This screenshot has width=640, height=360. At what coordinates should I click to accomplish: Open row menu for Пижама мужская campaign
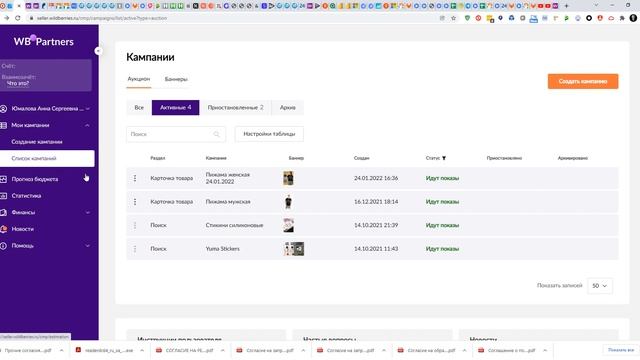click(135, 202)
